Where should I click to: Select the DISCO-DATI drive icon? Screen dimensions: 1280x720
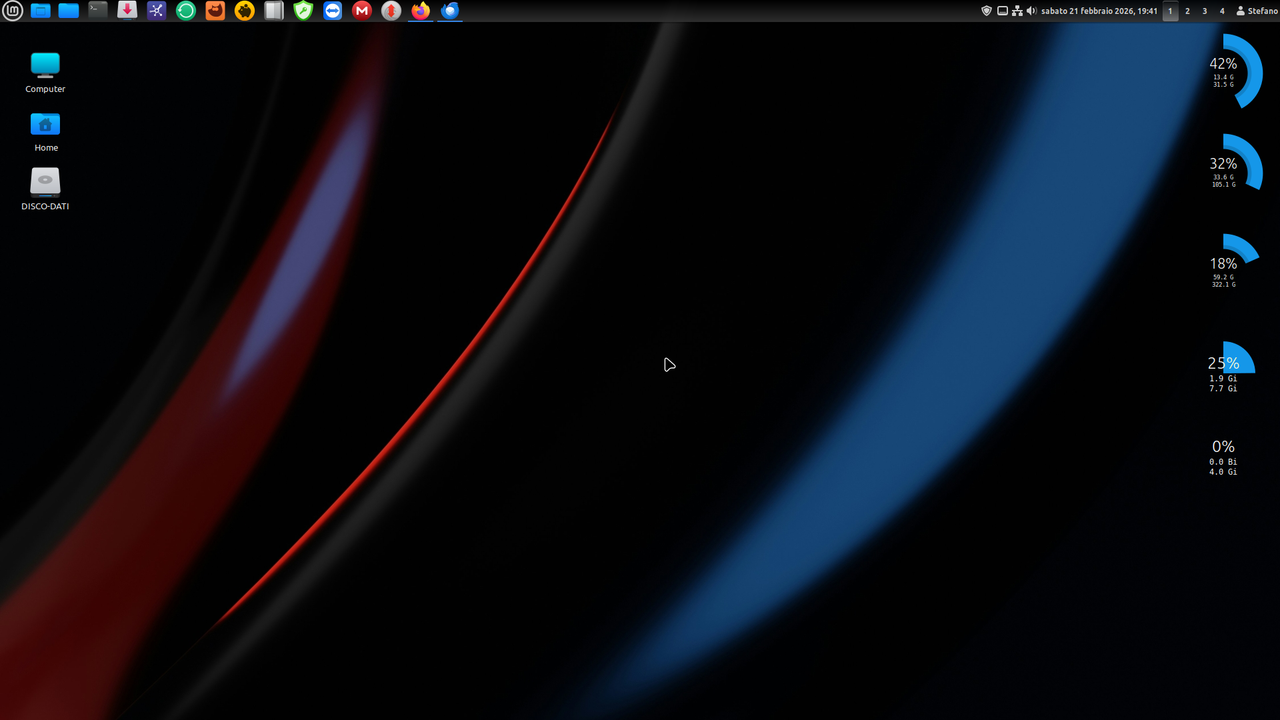45,190
